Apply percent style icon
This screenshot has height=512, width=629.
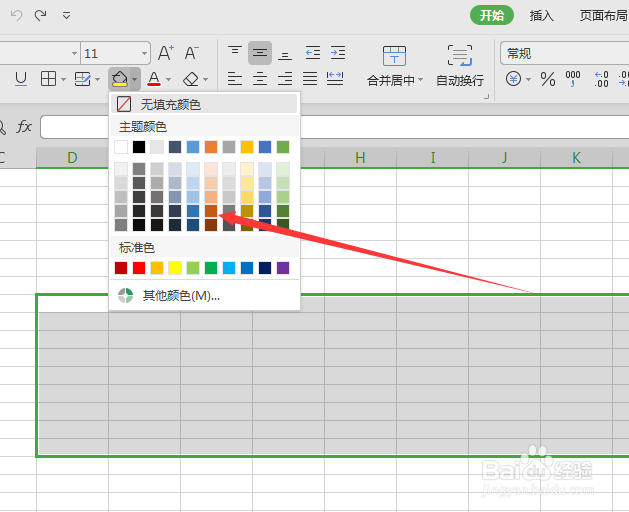pyautogui.click(x=548, y=79)
